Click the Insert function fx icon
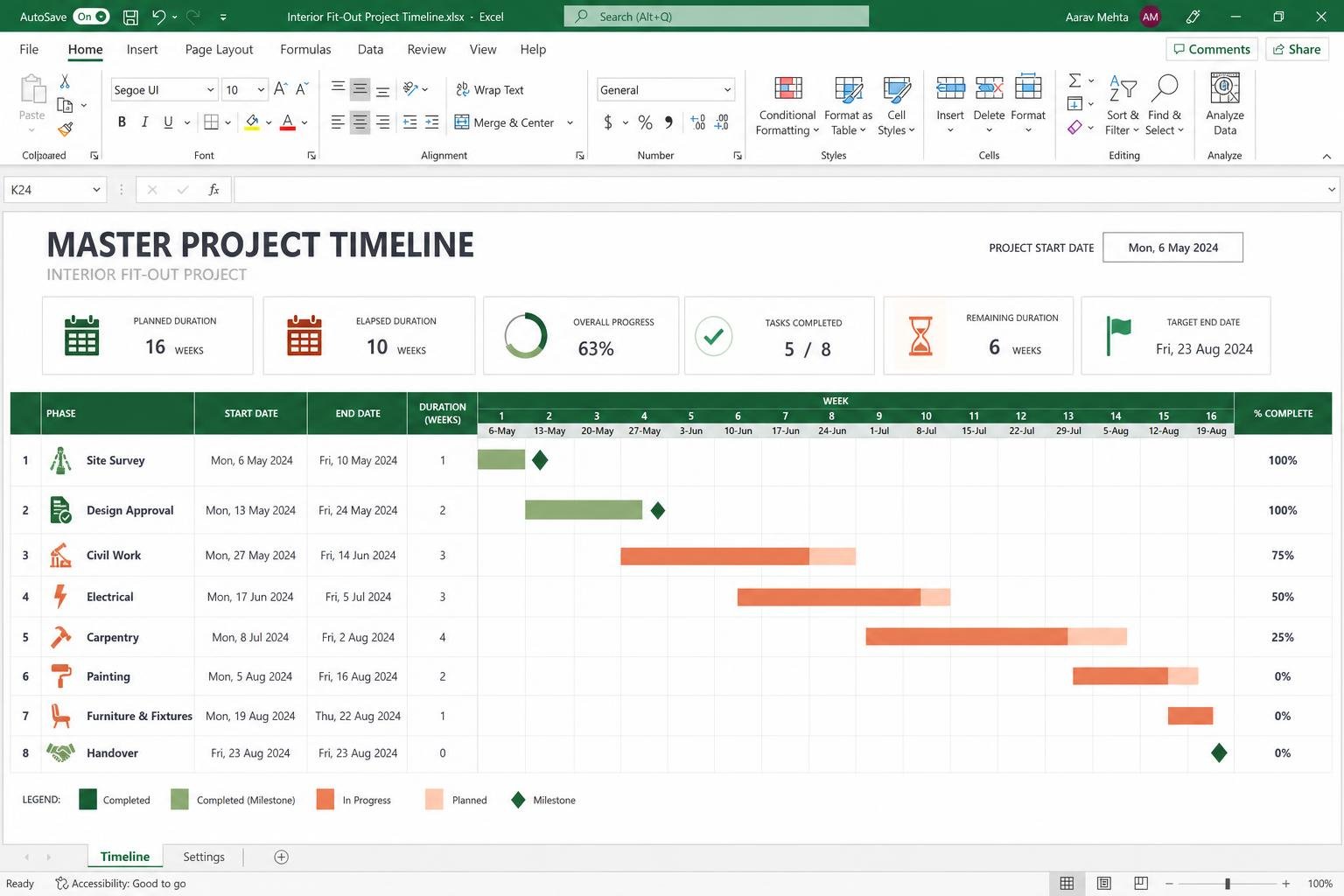The image size is (1344, 896). point(213,190)
